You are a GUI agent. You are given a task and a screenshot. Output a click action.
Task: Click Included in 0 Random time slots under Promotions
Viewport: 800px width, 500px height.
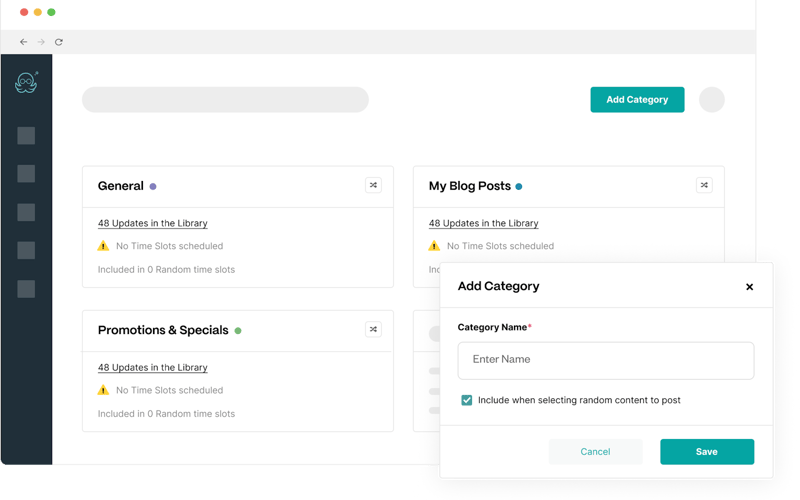pos(166,414)
